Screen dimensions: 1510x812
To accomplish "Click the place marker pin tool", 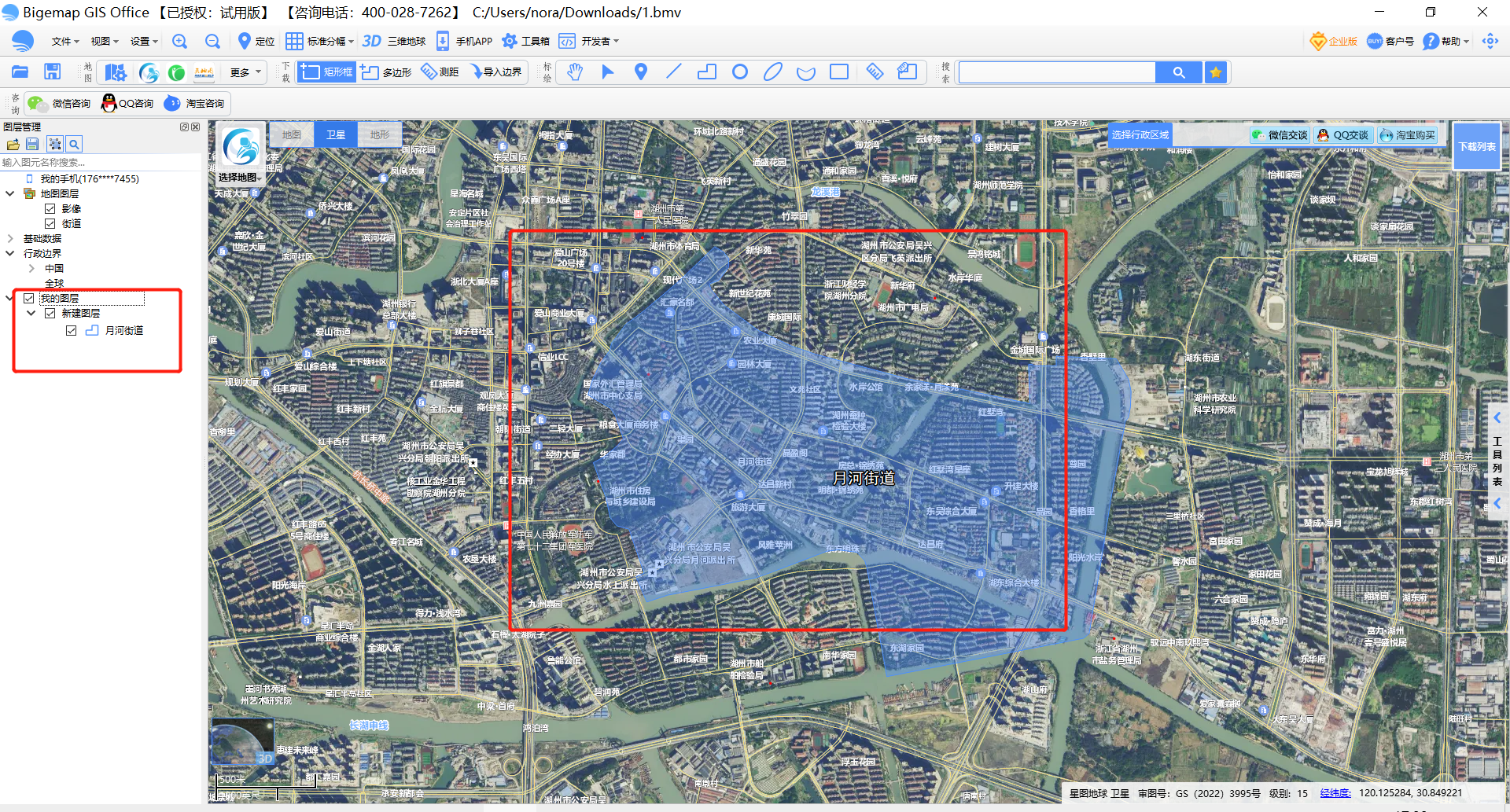I will point(641,72).
